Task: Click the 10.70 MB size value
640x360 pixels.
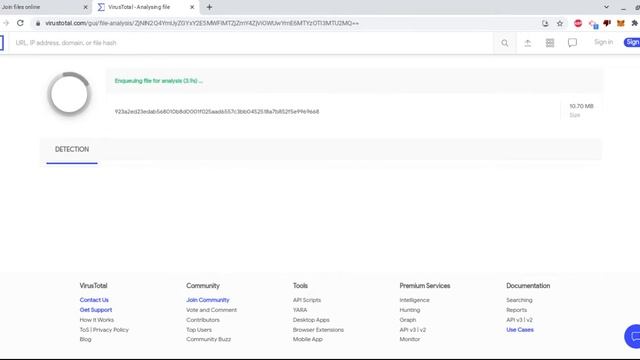Action: (x=581, y=106)
